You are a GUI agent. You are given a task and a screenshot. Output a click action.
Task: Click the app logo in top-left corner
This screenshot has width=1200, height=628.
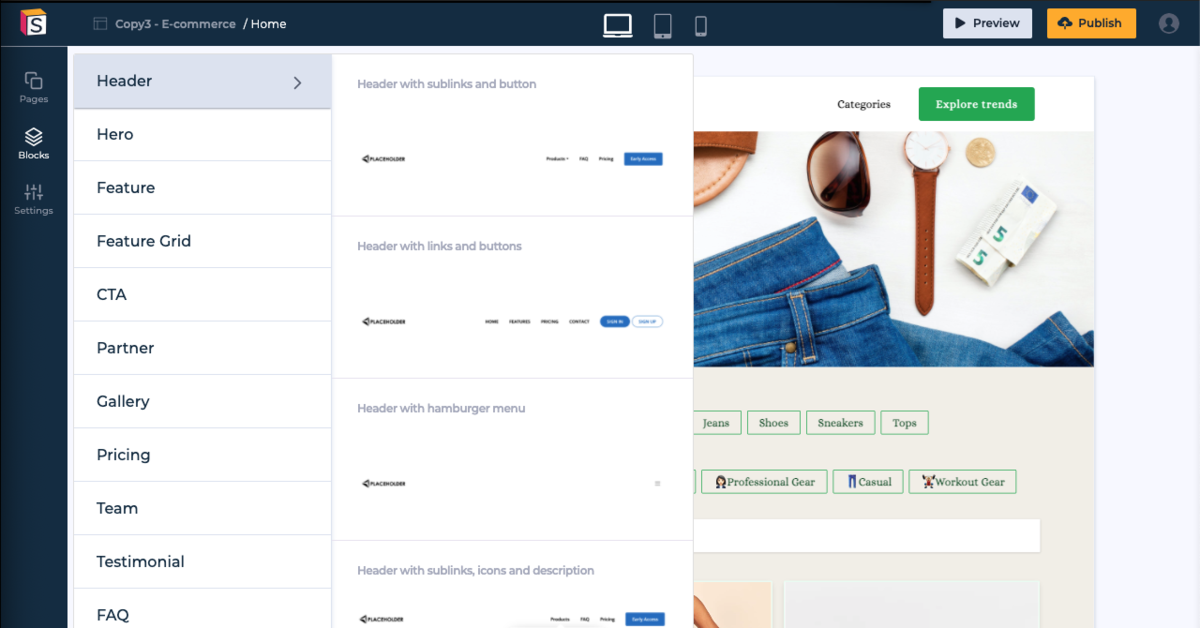tap(34, 22)
